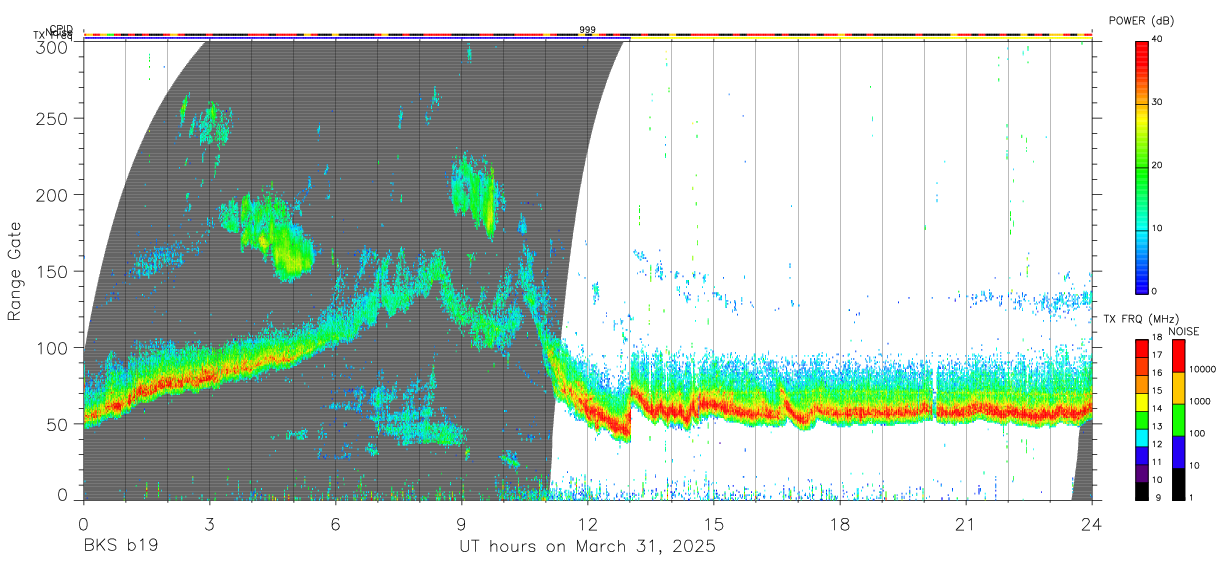The width and height of the screenshot is (1228, 567).
Task: Click Range Gate tick label "200"
Action: [x=52, y=195]
